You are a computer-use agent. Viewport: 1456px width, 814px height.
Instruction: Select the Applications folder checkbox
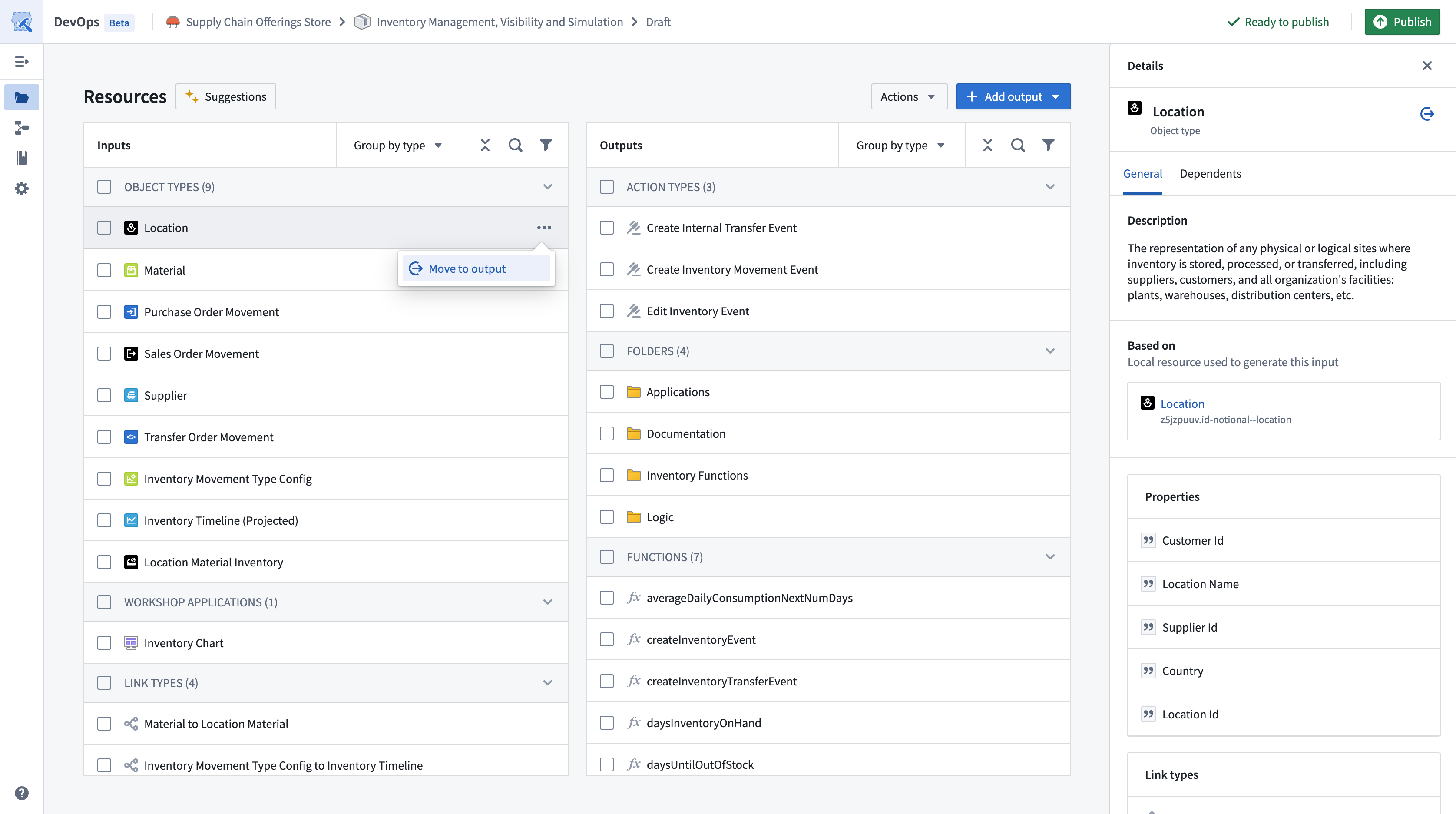[606, 392]
